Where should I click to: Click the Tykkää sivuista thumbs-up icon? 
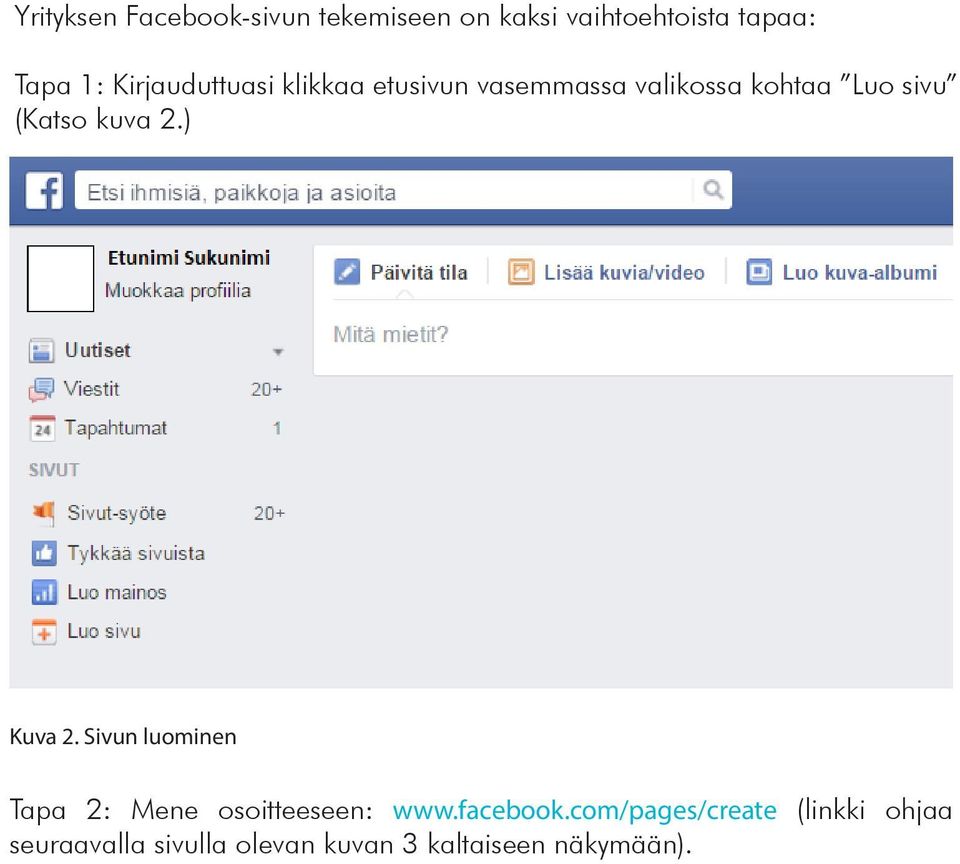click(44, 553)
